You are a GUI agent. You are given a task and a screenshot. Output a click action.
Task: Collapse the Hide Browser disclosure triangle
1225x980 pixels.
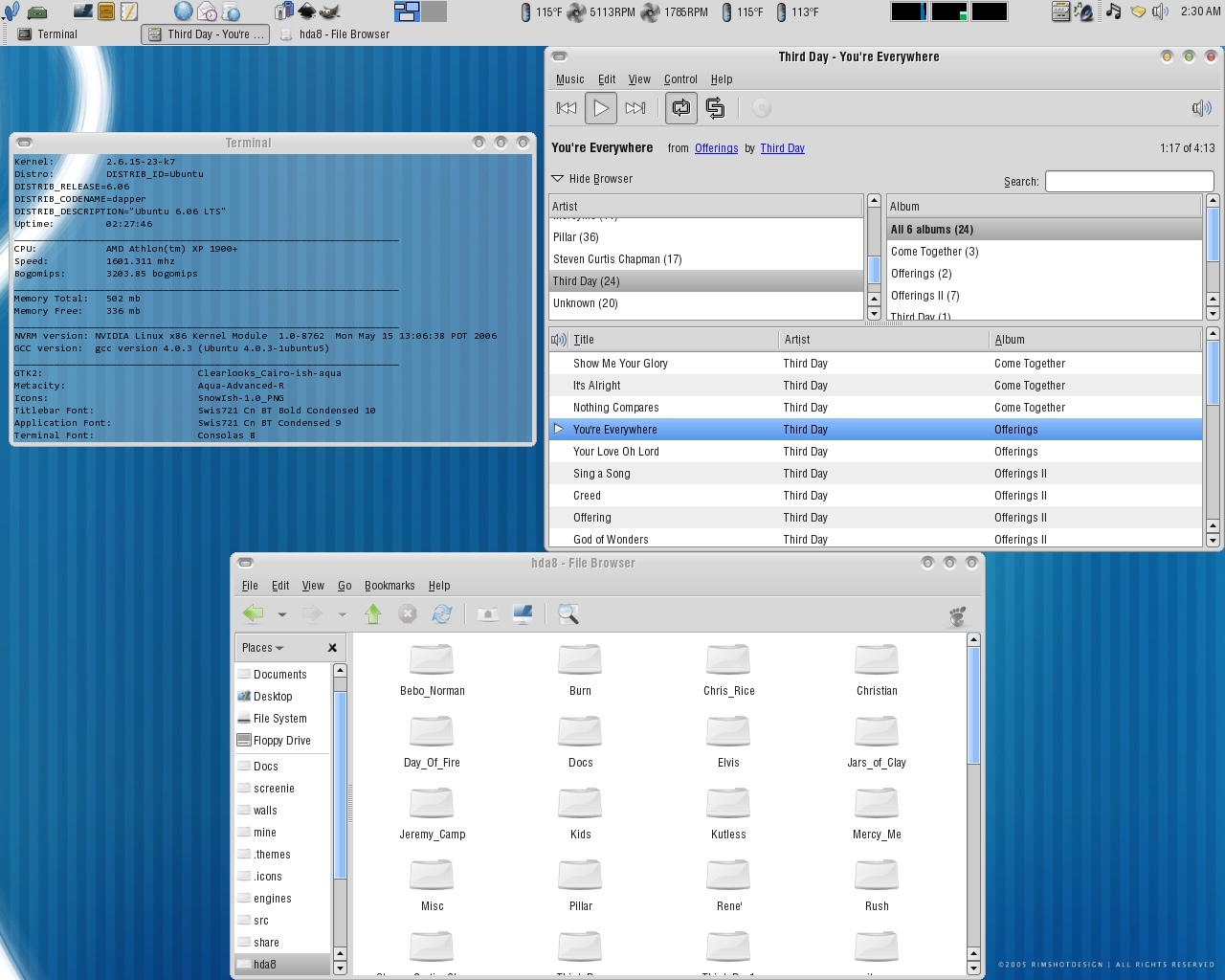(558, 179)
